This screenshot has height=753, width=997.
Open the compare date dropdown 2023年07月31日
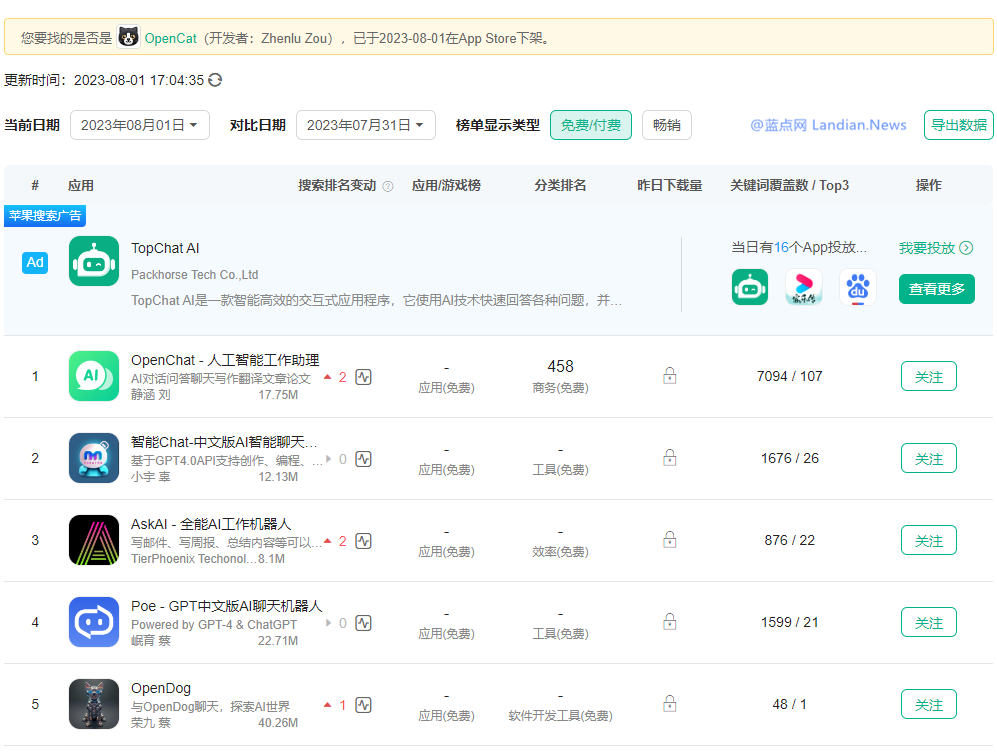[366, 125]
